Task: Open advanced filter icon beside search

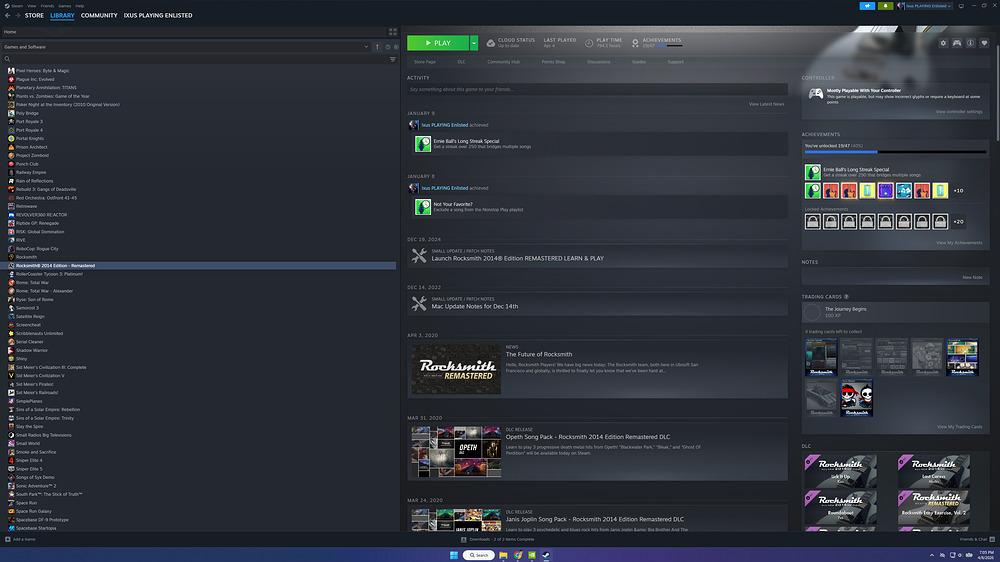Action: 392,59
